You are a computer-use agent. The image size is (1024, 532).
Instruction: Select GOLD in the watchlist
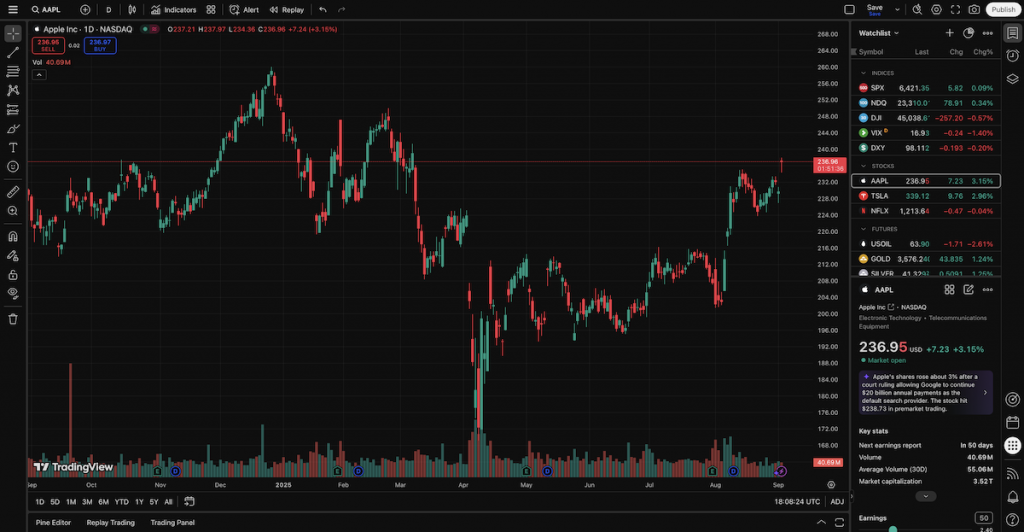coord(926,259)
